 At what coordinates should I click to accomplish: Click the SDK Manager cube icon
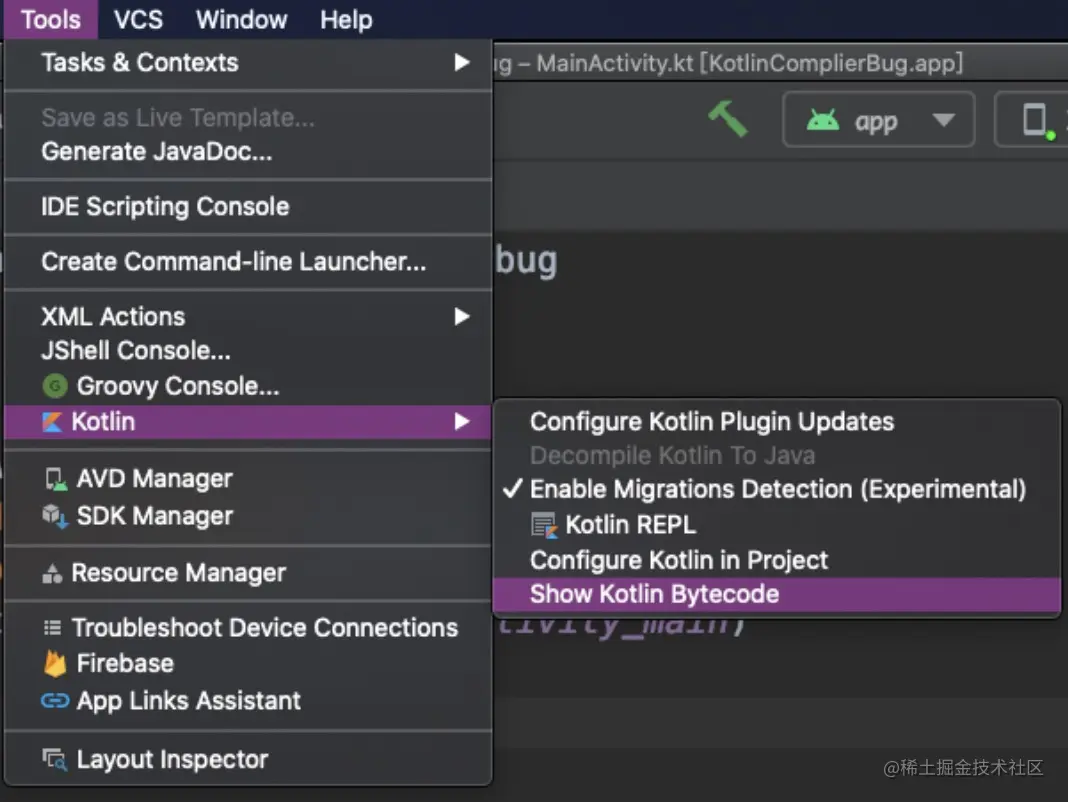click(55, 516)
